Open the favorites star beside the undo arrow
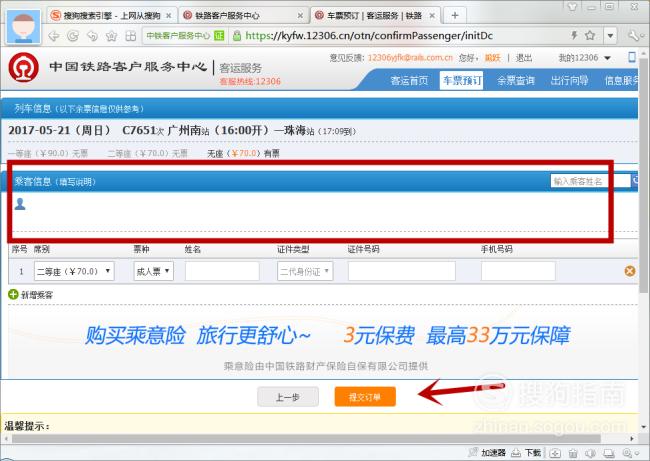Image resolution: width=650 pixels, height=461 pixels. (112, 36)
